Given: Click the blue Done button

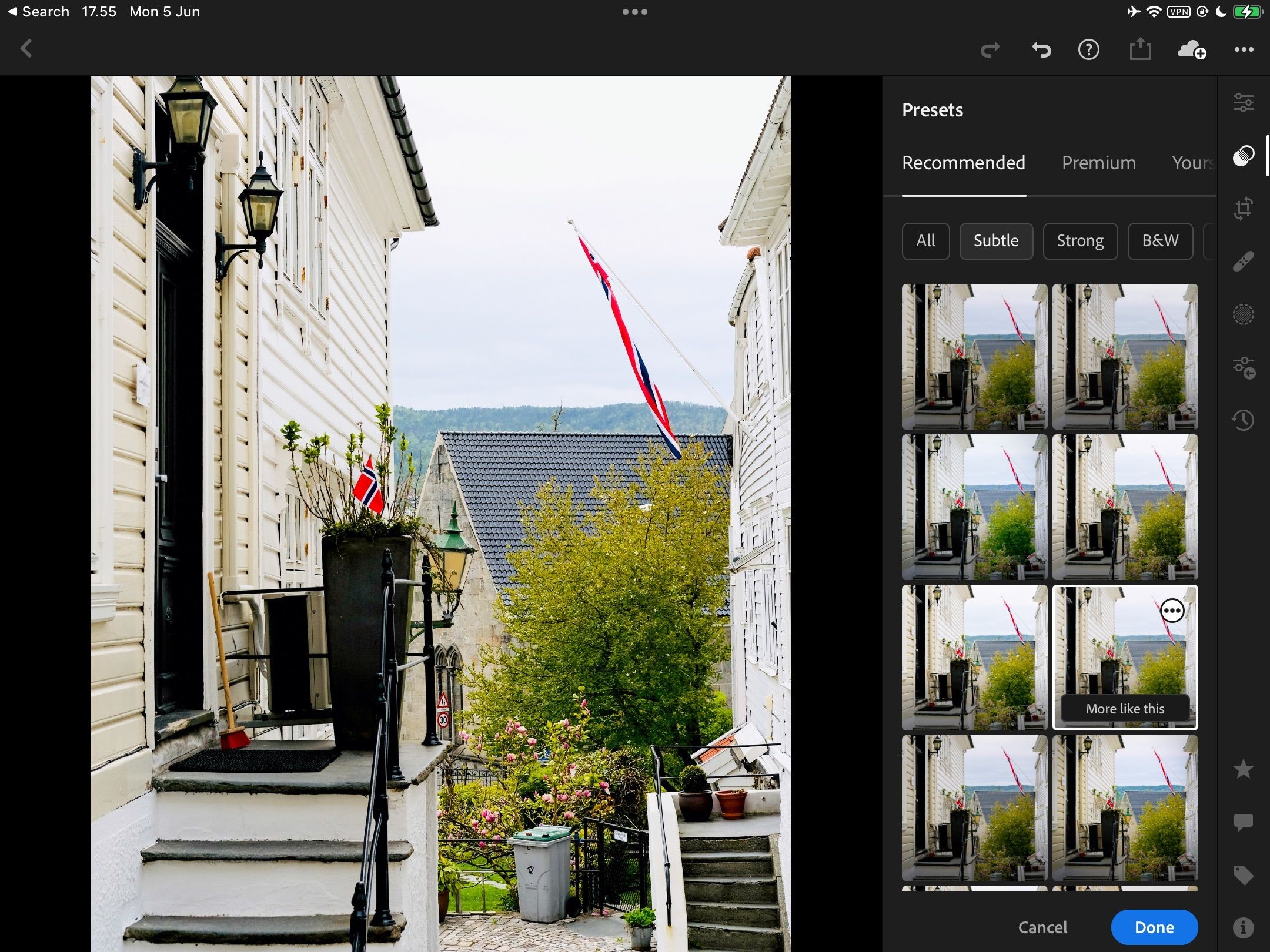Looking at the screenshot, I should click(x=1154, y=927).
